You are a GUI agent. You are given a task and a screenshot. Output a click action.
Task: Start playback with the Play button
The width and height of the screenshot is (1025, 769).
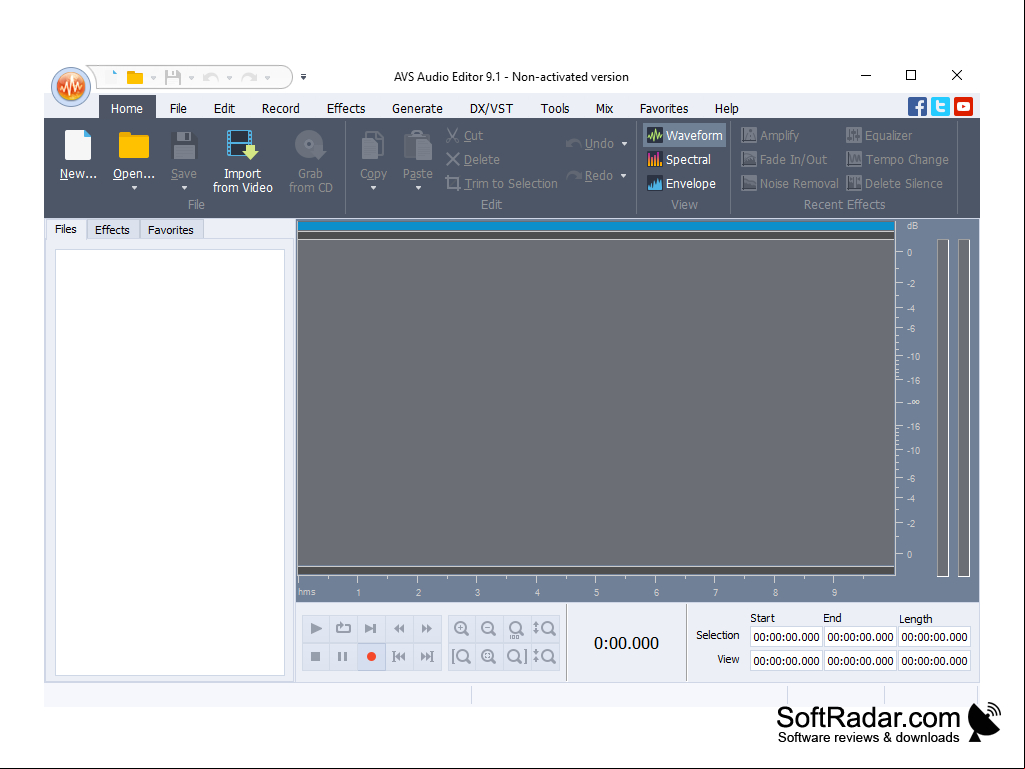click(x=316, y=628)
